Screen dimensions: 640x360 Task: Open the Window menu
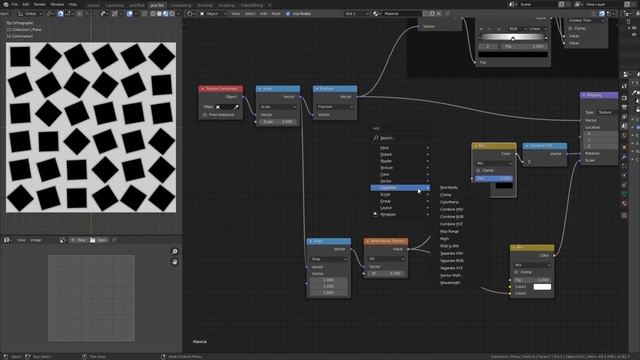(57, 4)
